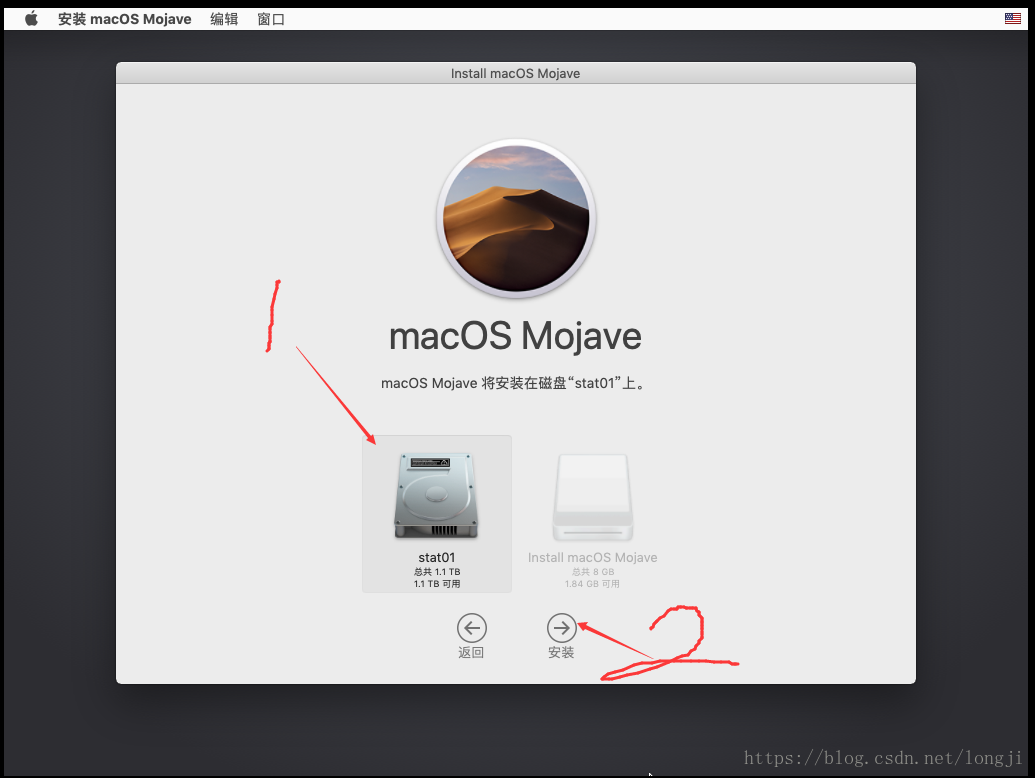Click the message about installing on disk "stat01"

click(x=514, y=383)
